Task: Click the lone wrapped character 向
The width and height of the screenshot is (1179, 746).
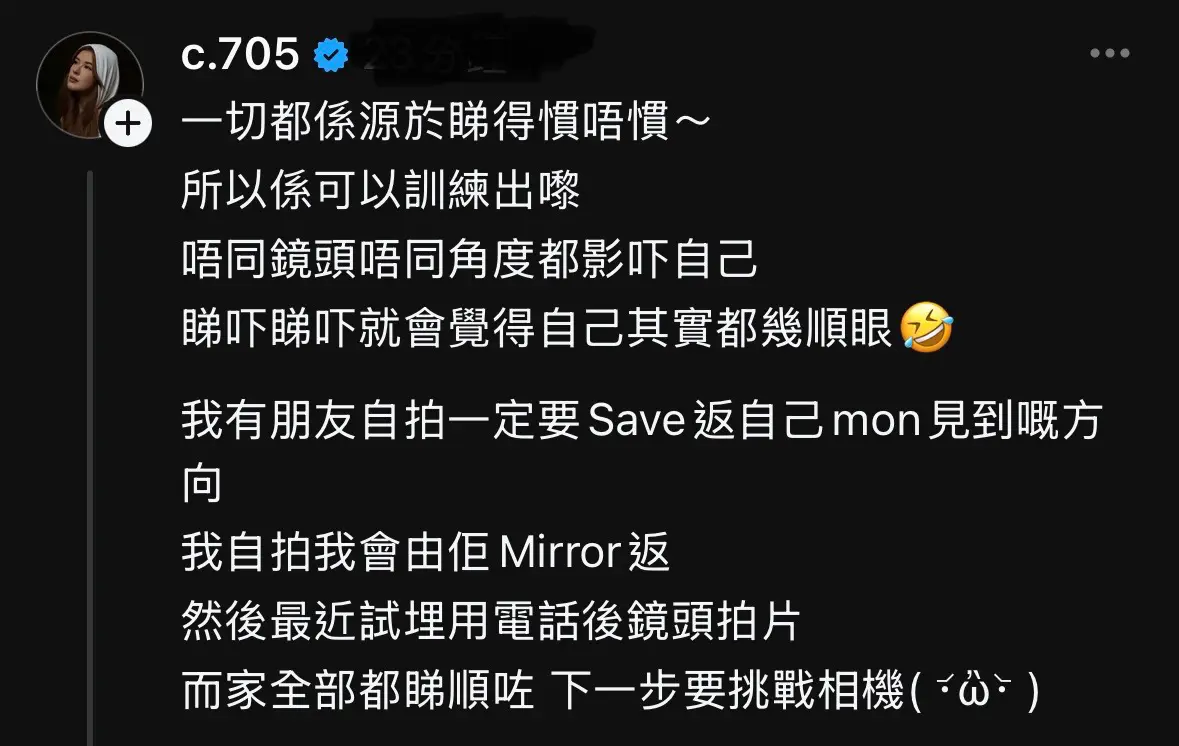Action: point(202,484)
